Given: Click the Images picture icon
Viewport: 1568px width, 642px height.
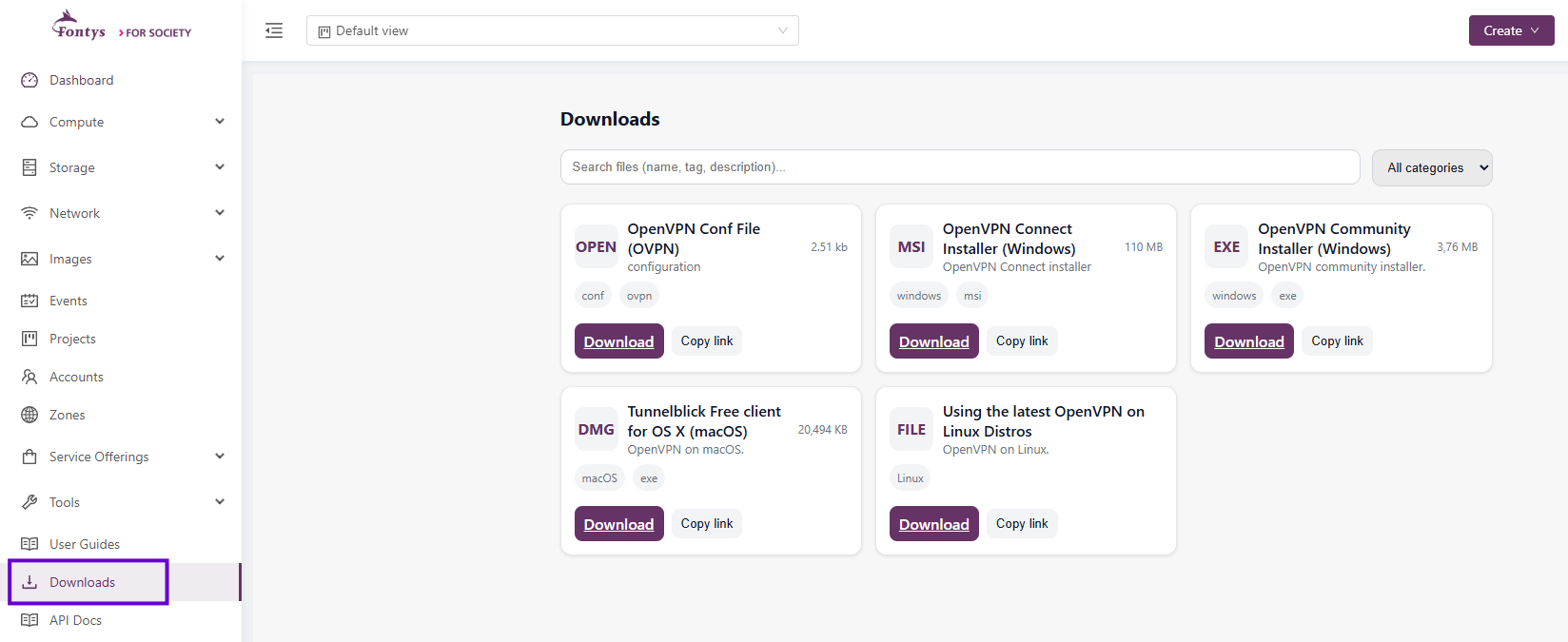Looking at the screenshot, I should pos(29,259).
